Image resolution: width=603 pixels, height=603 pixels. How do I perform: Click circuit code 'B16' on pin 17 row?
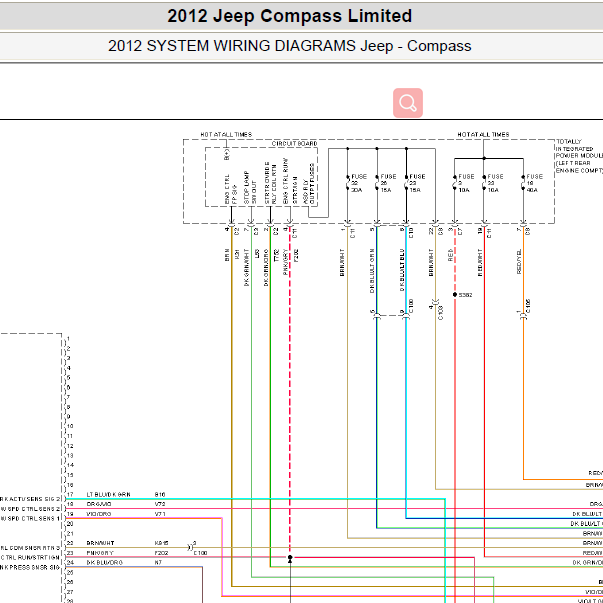click(x=160, y=495)
